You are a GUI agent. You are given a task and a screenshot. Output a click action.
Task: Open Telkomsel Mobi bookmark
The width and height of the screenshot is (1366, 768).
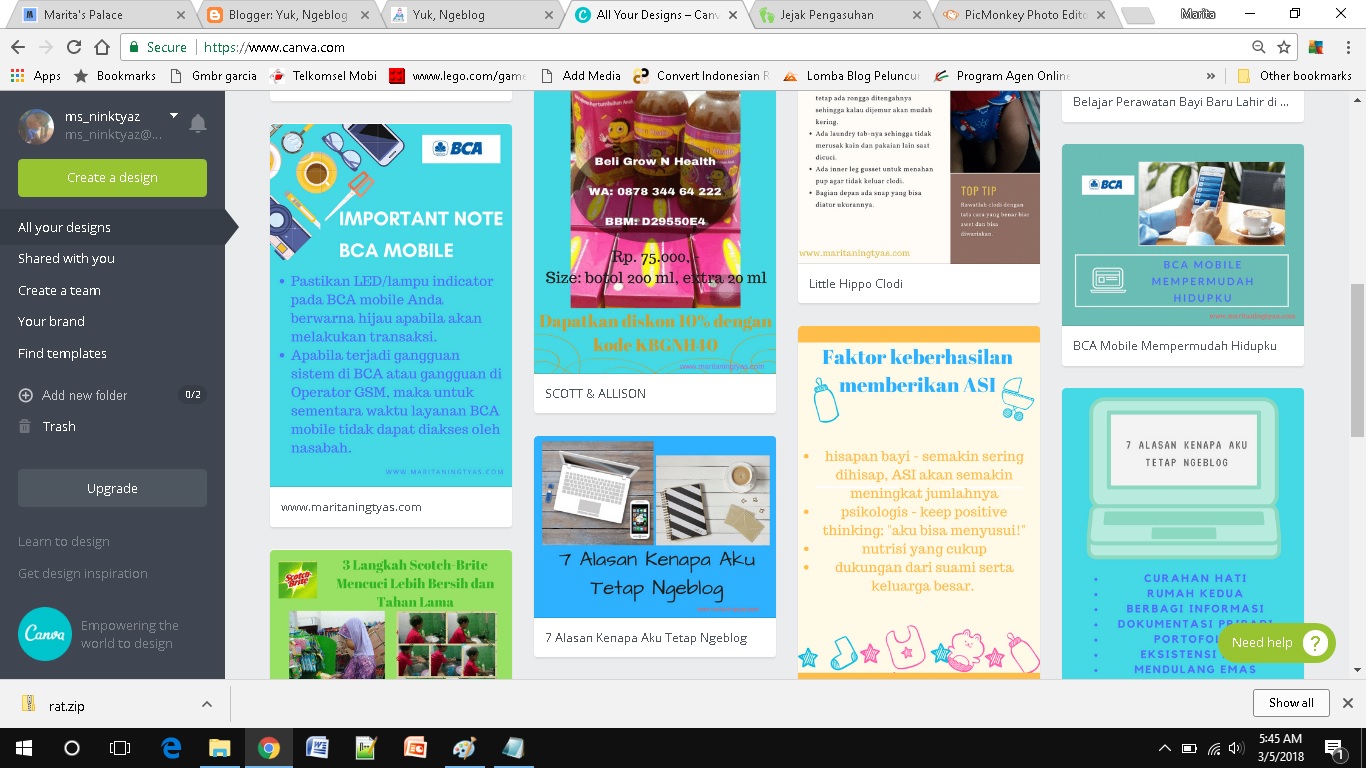323,76
